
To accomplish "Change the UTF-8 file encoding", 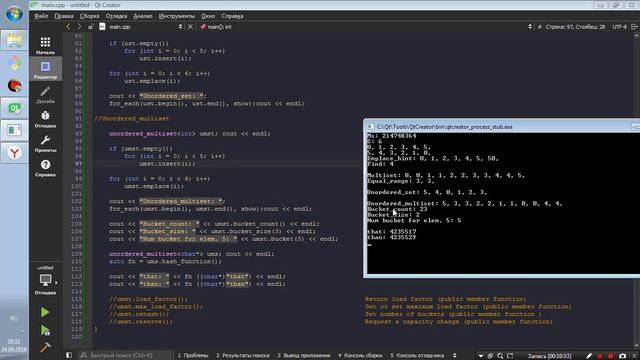I will [619, 27].
